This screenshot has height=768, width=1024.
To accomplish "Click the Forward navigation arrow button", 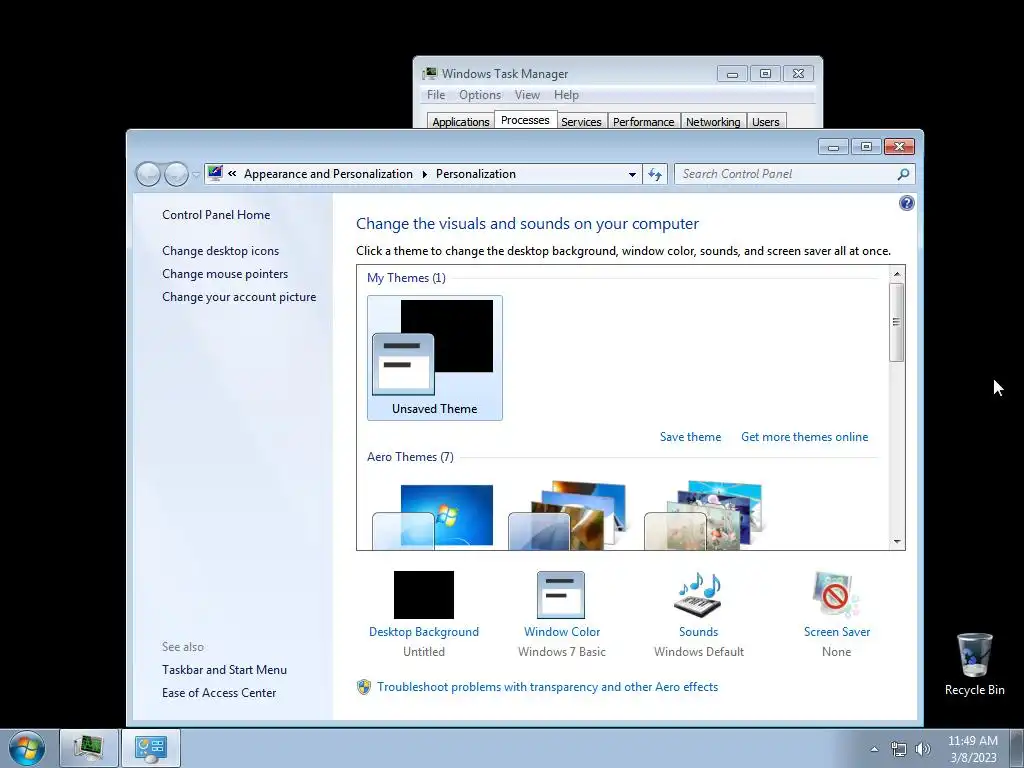I will click(x=176, y=174).
